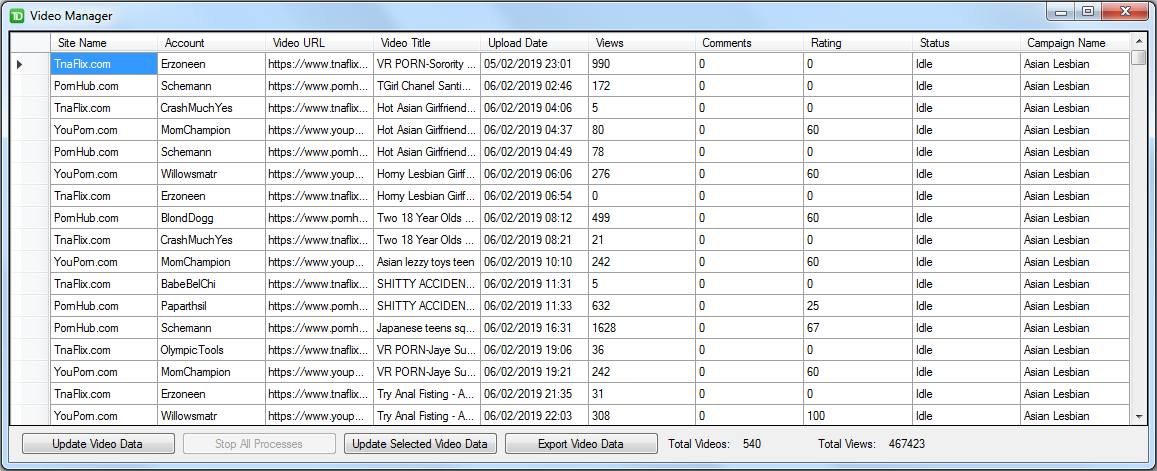Screen dimensions: 1157x471
Task: Click the Stop All Processes button
Action: [x=259, y=444]
